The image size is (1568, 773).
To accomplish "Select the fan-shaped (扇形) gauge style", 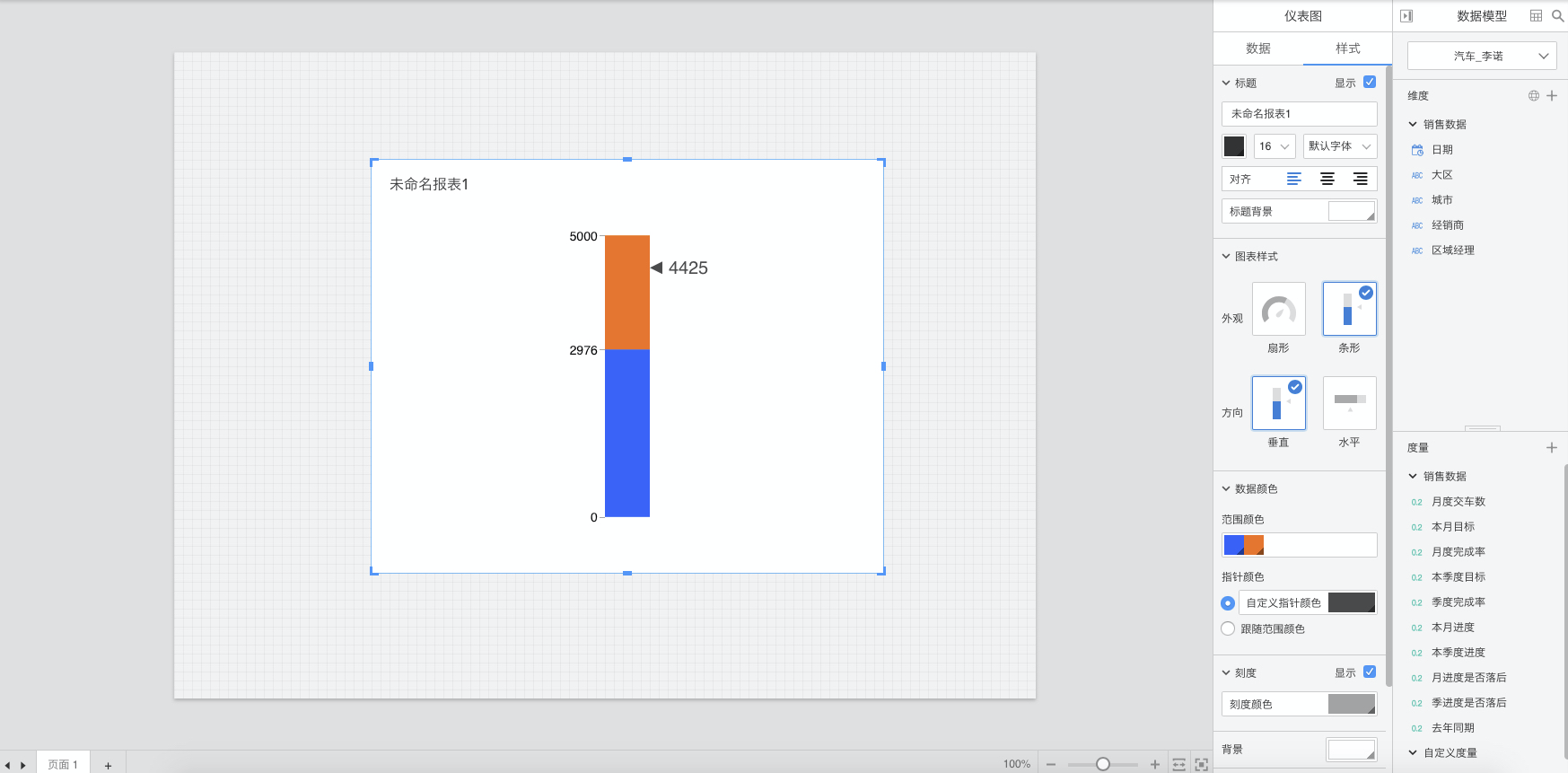I will (x=1278, y=310).
